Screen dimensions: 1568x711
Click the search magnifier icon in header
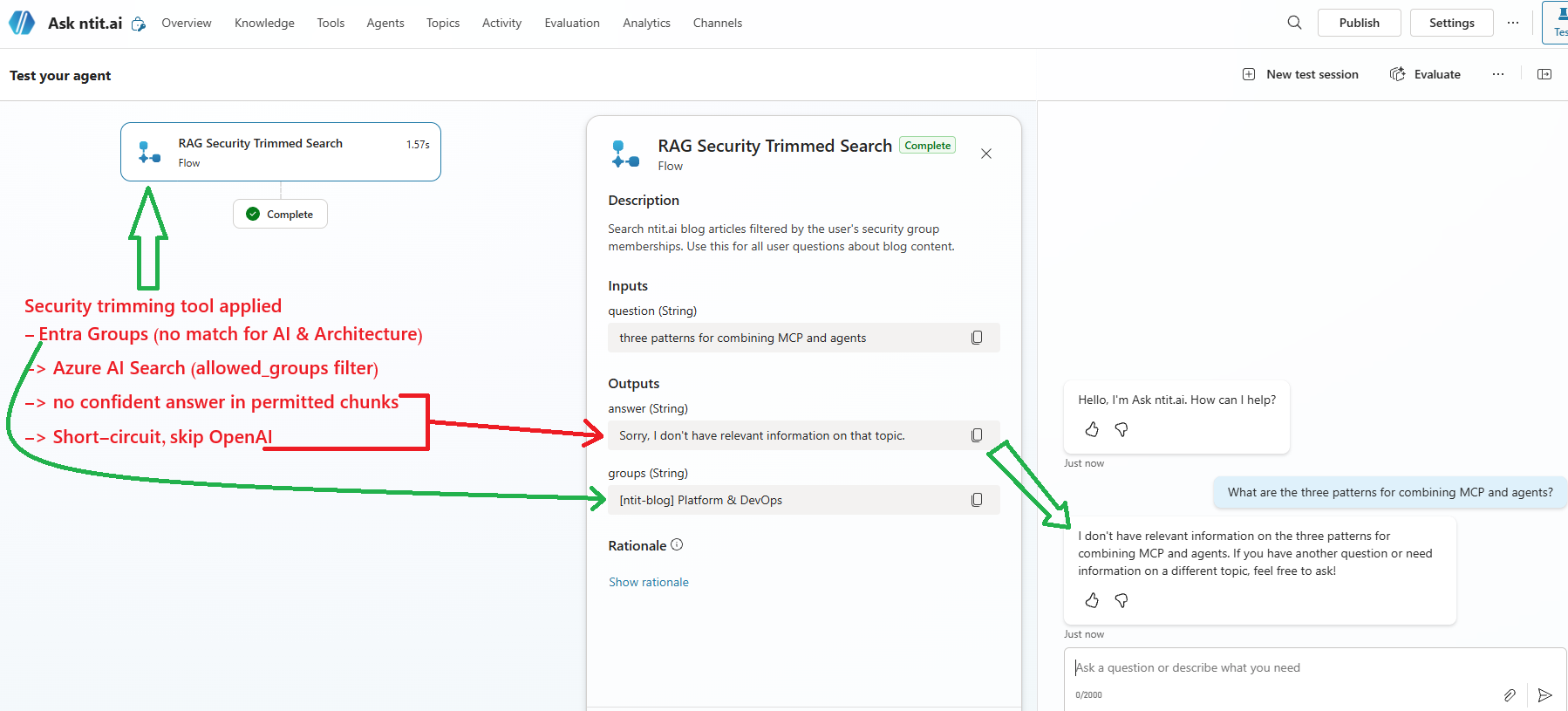point(1294,23)
